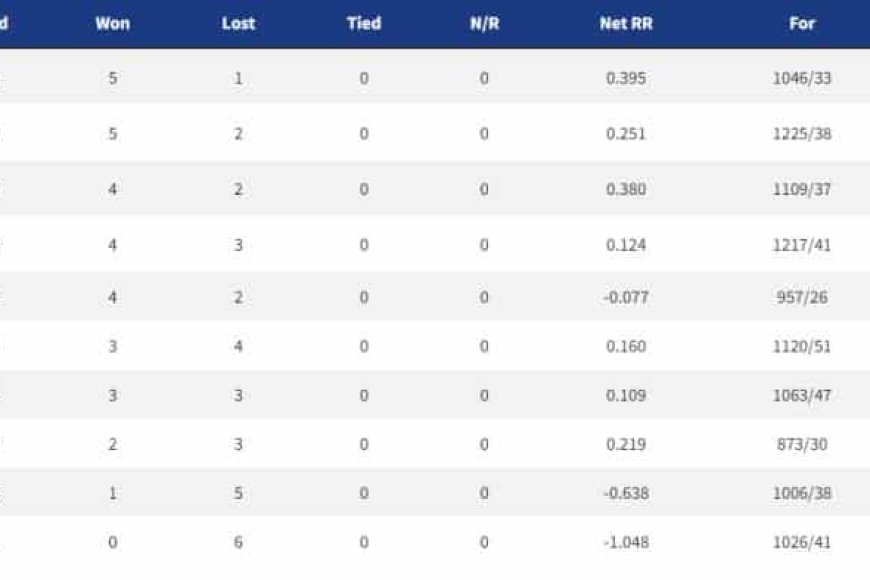The image size is (870, 580).
Task: Select the bottom row Net RR -1.048
Action: tap(626, 543)
